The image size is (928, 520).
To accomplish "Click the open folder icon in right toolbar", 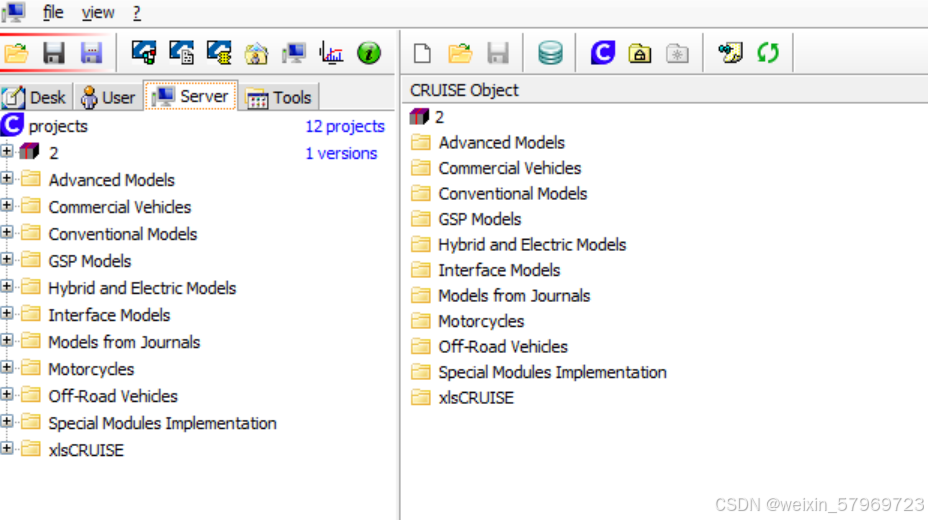I will 460,53.
